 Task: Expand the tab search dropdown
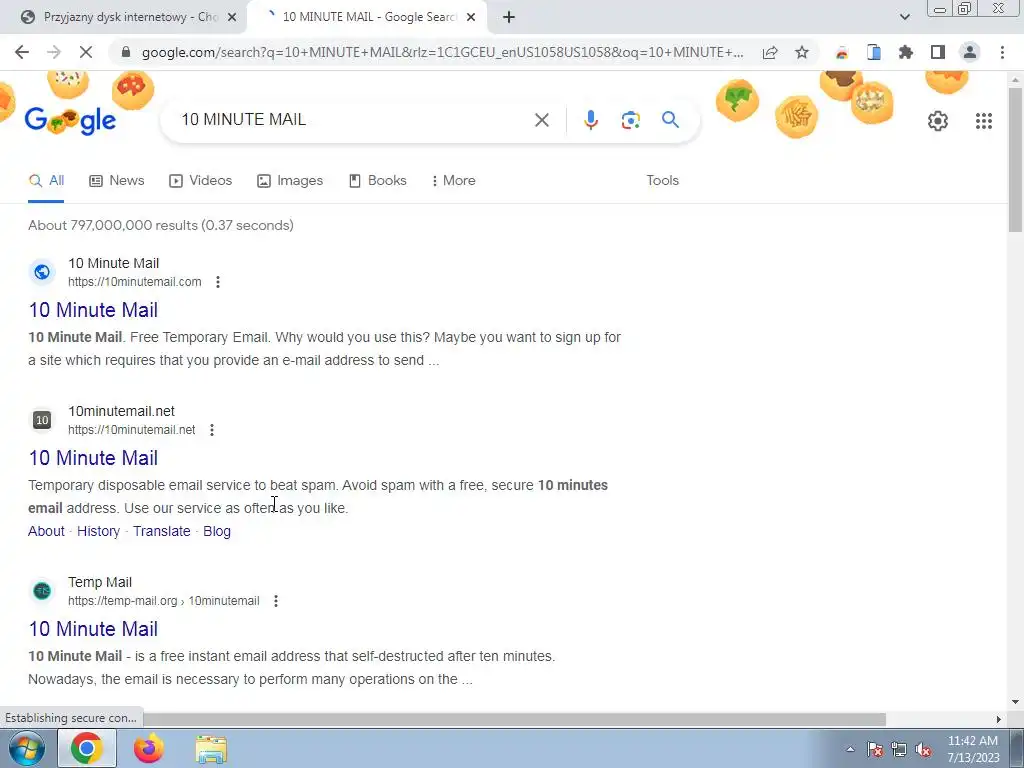904,18
